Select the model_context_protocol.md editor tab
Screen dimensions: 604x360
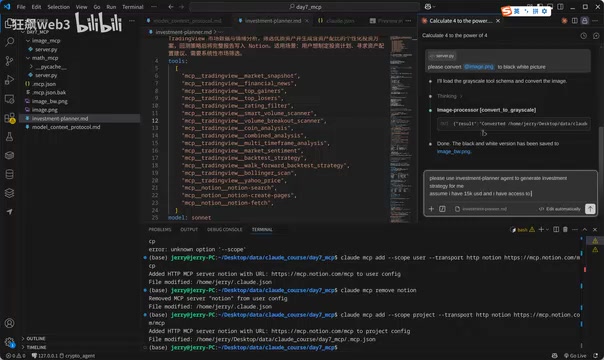tap(186, 21)
